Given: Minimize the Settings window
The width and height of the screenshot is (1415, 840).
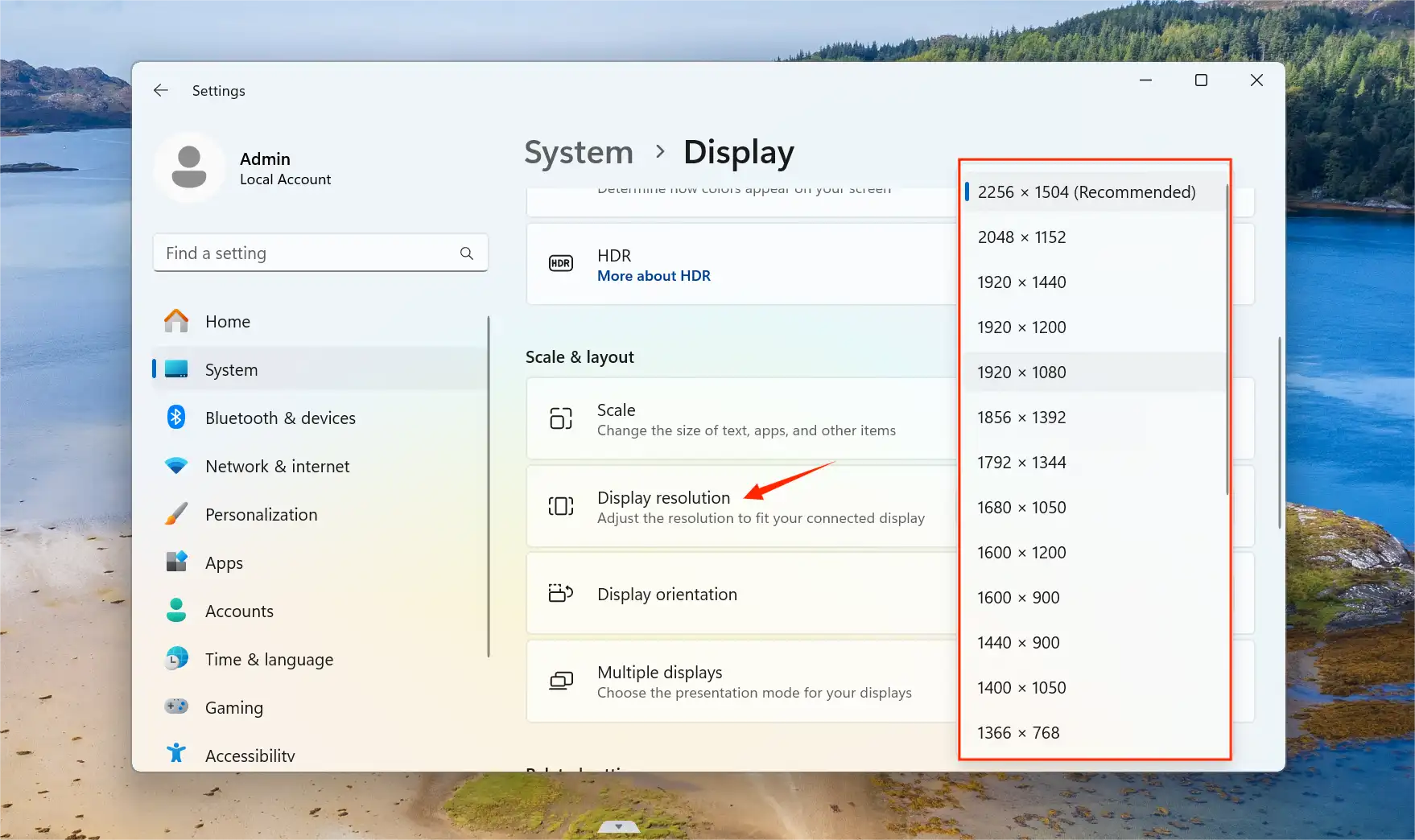Looking at the screenshot, I should [x=1145, y=80].
